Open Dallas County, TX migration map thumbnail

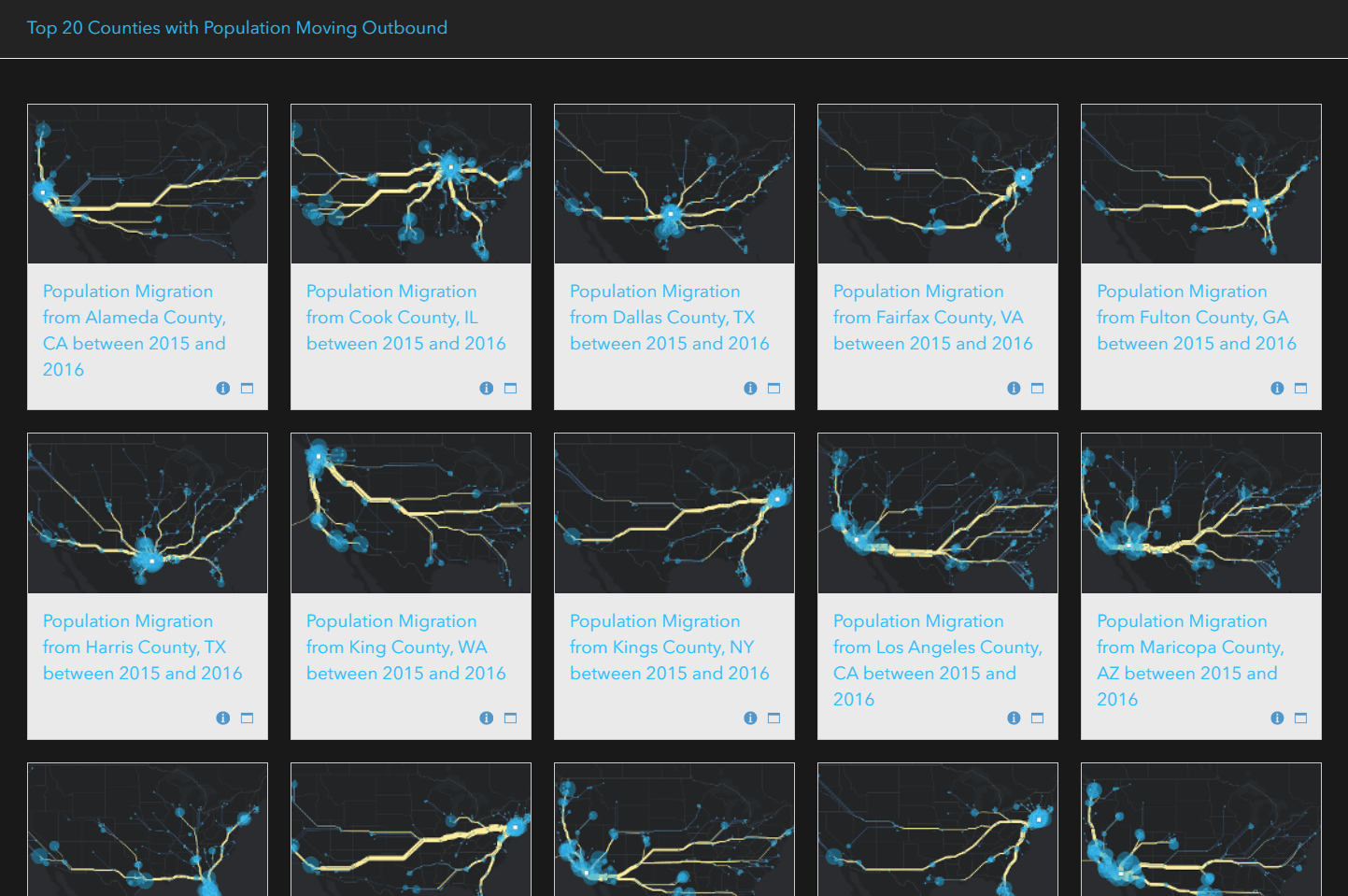[674, 184]
